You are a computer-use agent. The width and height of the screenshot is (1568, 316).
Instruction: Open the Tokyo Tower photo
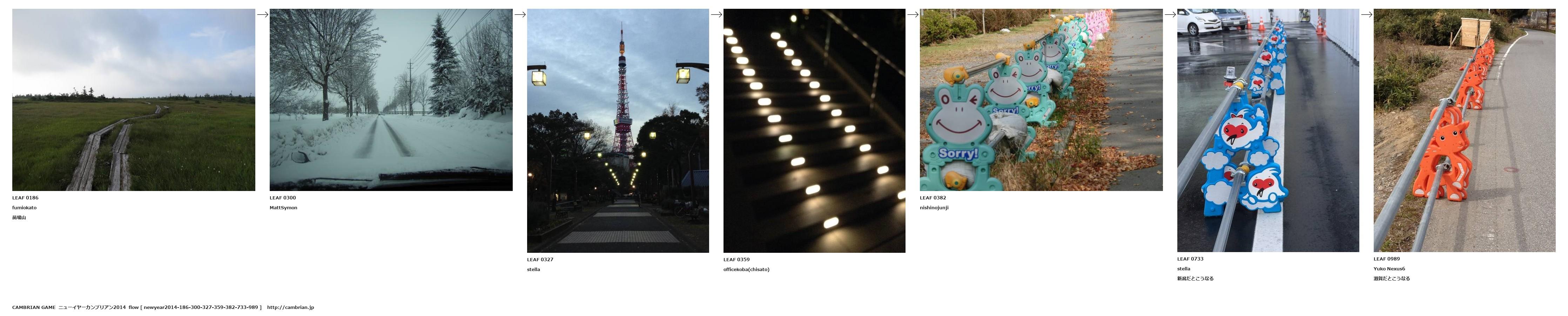point(618,130)
